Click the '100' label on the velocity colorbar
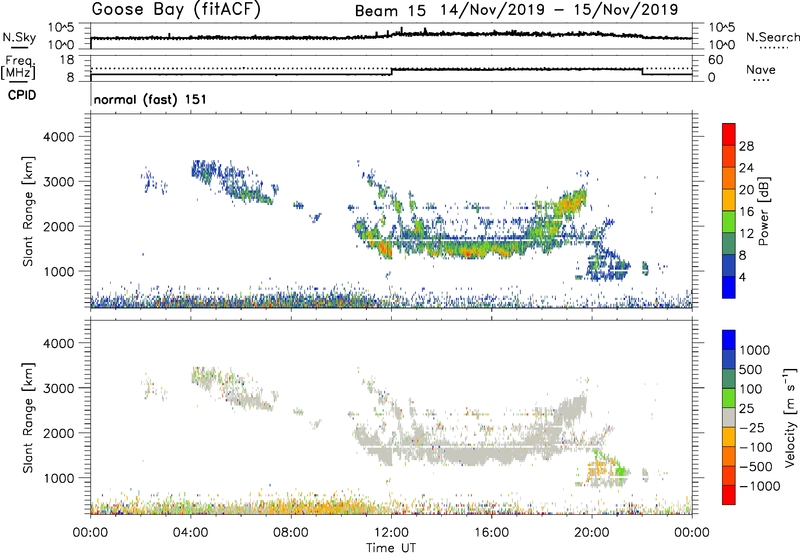The width and height of the screenshot is (800, 554). click(x=751, y=389)
